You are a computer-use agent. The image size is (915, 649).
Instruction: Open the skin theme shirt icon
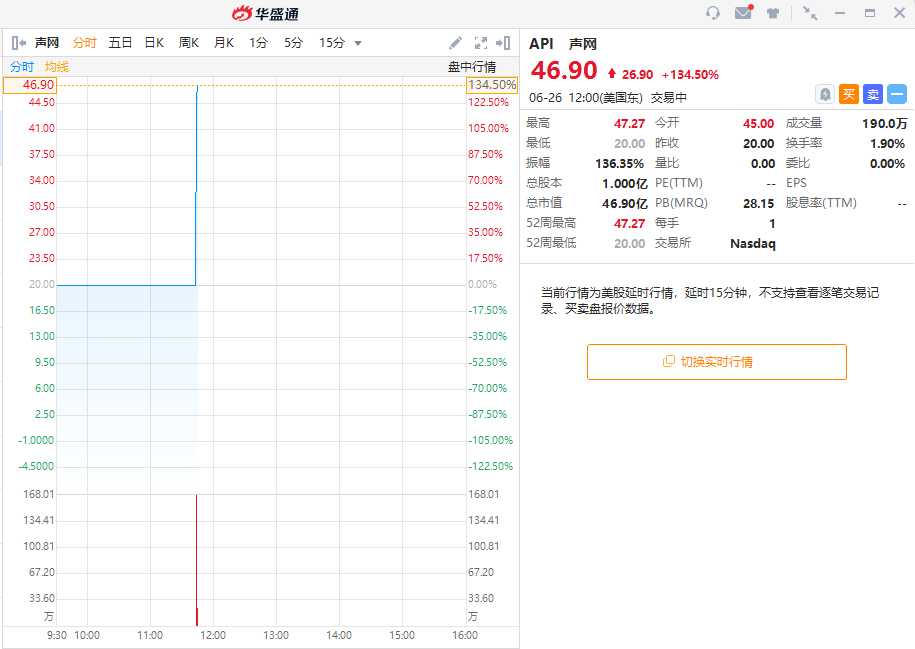tap(773, 13)
